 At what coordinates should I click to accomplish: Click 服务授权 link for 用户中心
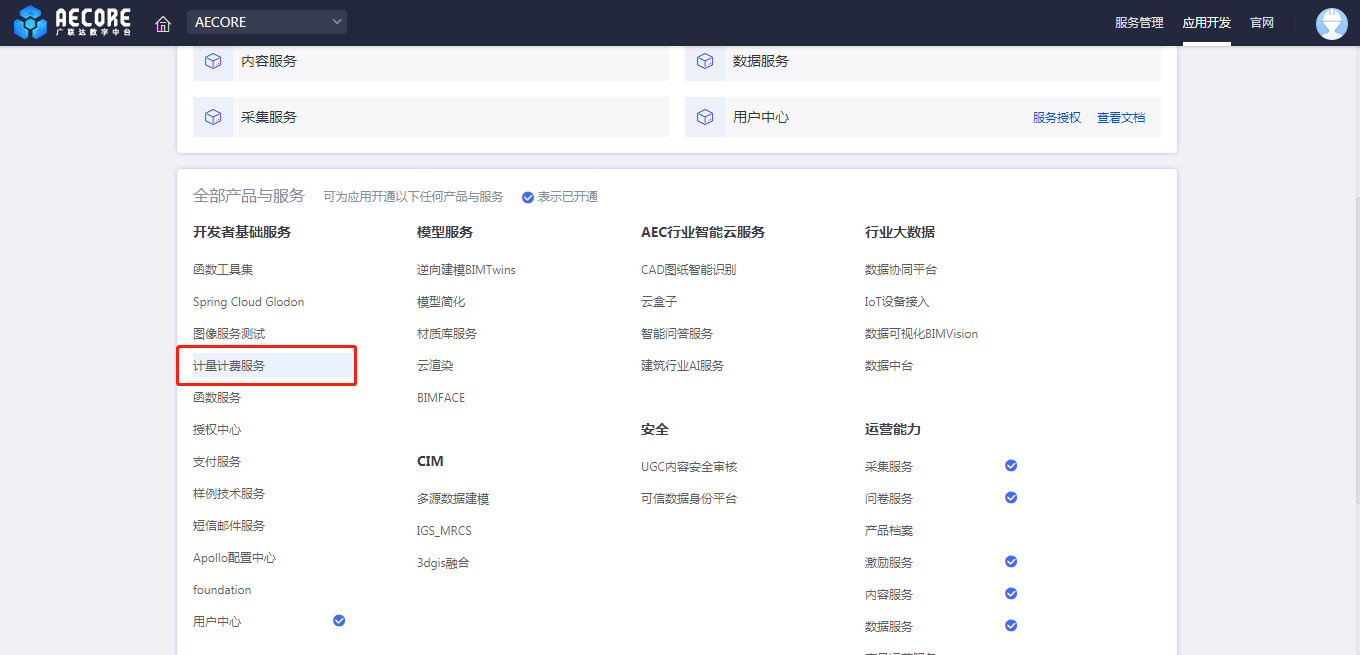pos(1057,118)
